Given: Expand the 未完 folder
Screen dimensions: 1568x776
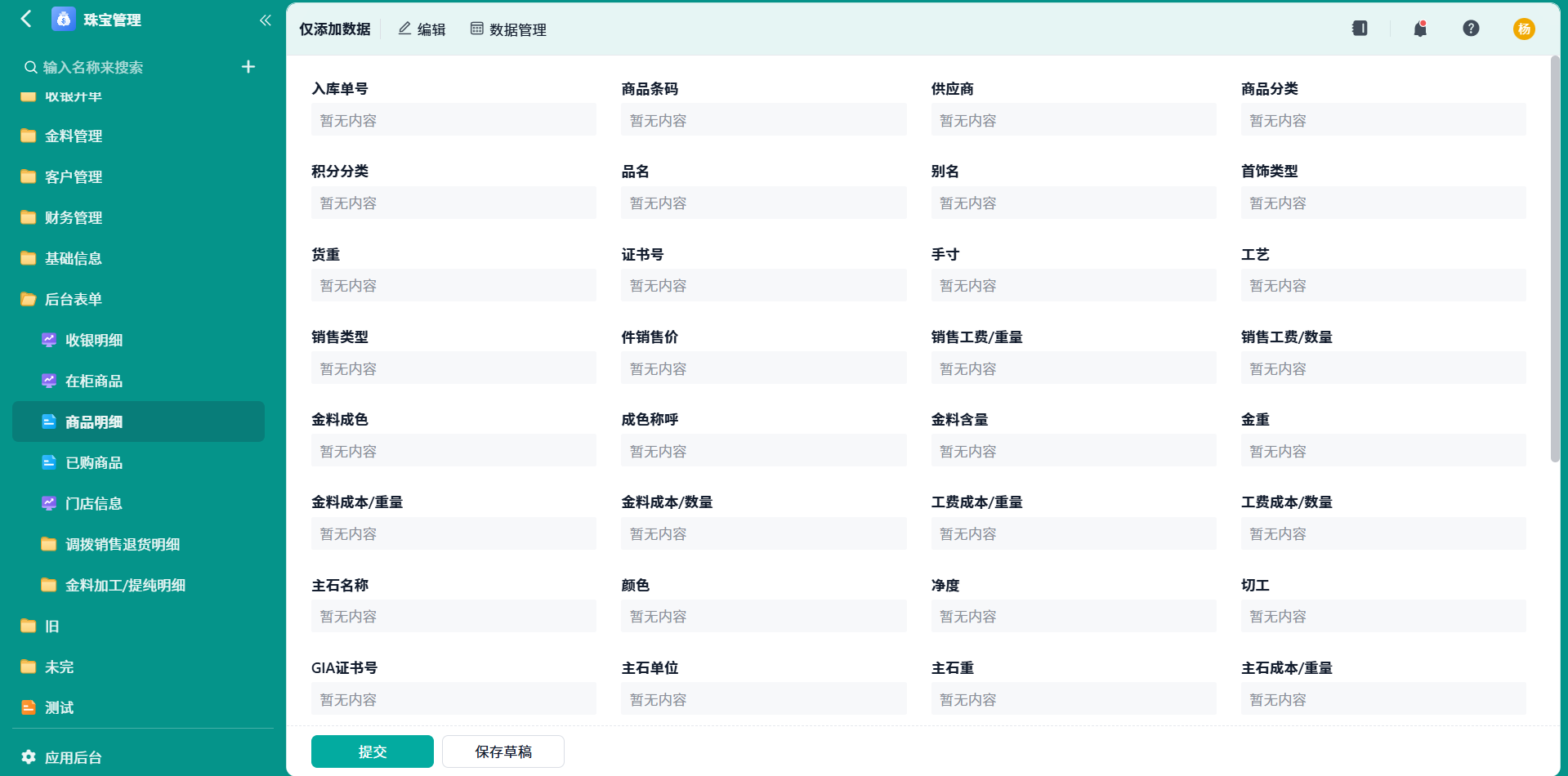Looking at the screenshot, I should [138, 667].
